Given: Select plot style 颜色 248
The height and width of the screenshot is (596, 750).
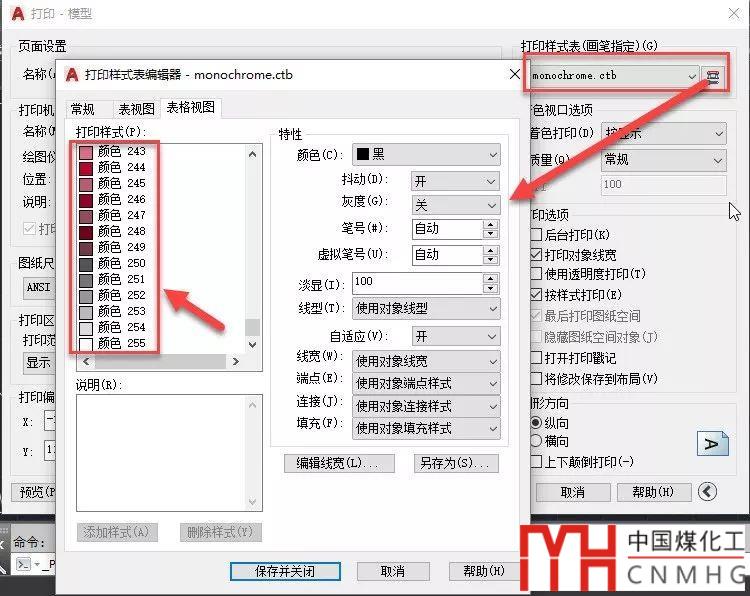Looking at the screenshot, I should tap(122, 232).
